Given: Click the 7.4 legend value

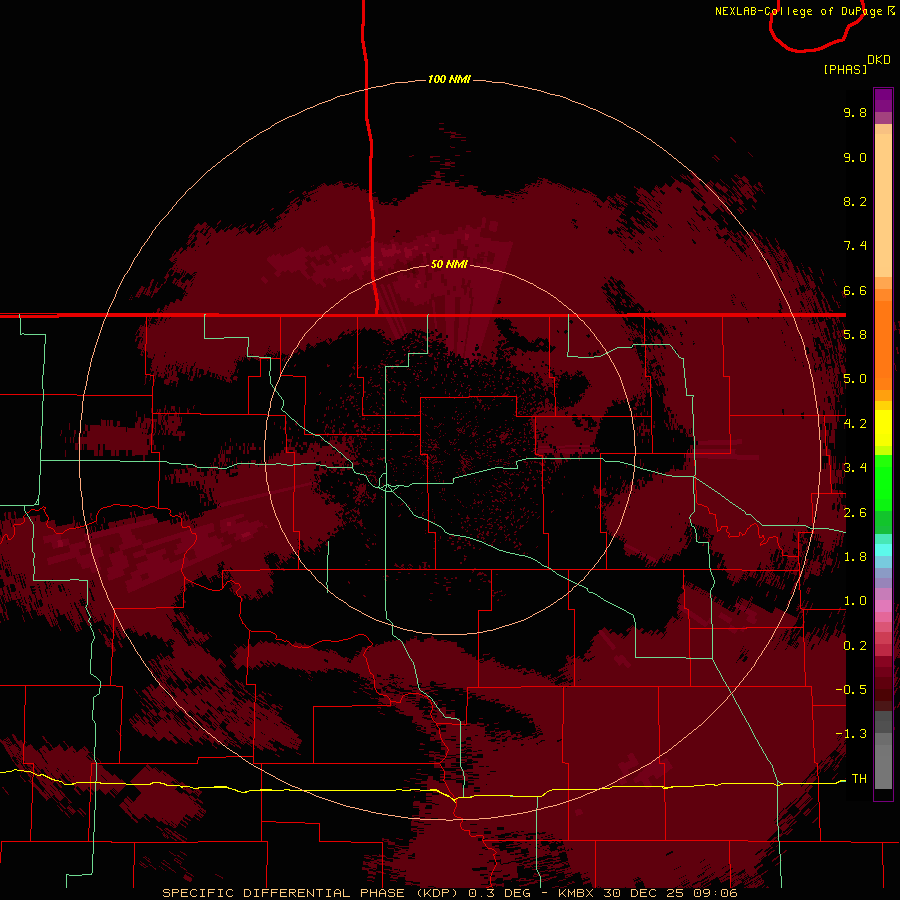Looking at the screenshot, I should [855, 246].
